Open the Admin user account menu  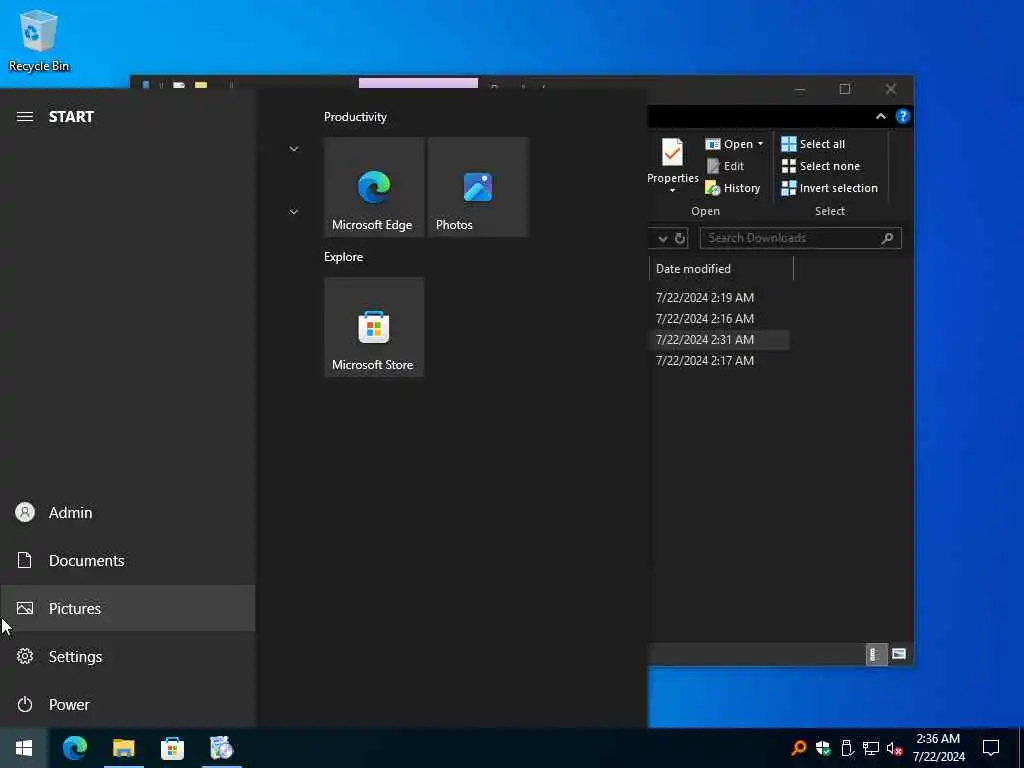127,513
